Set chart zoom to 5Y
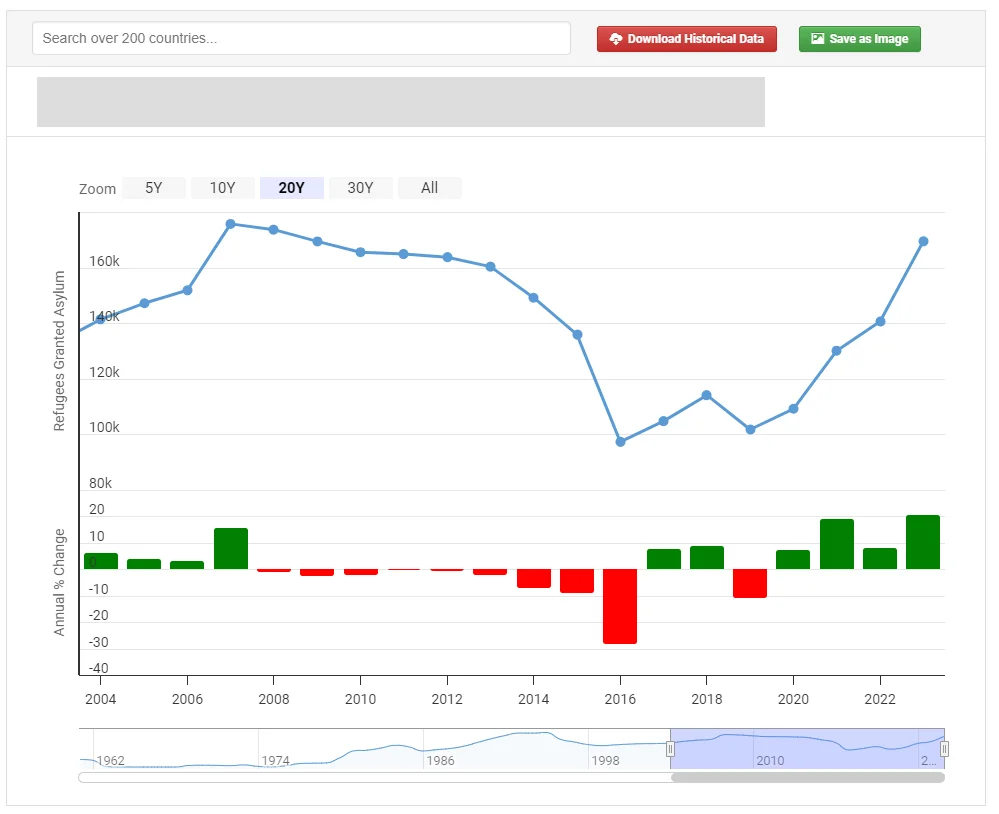999x814 pixels. click(x=153, y=188)
